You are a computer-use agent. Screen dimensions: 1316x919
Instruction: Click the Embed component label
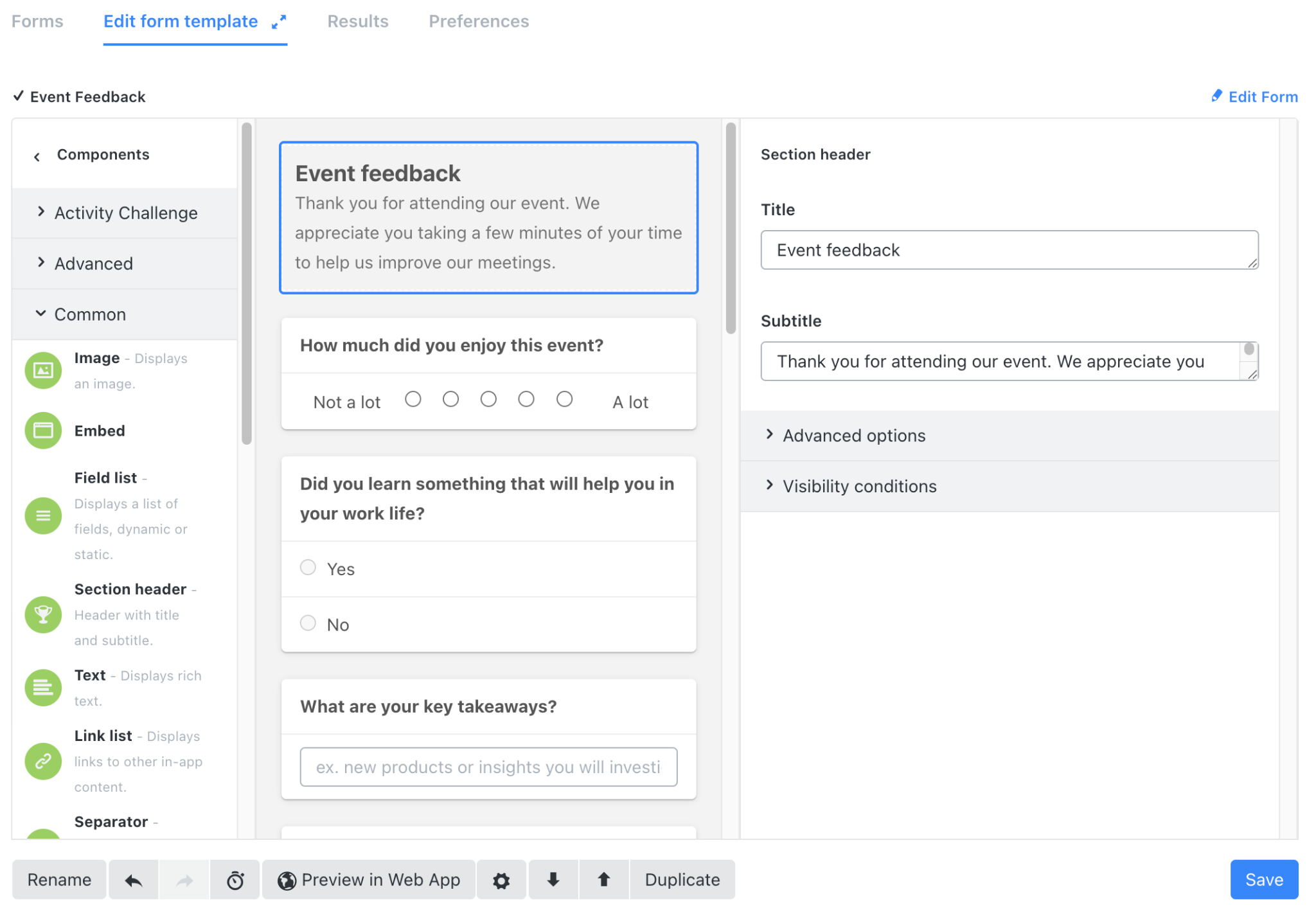(x=100, y=431)
